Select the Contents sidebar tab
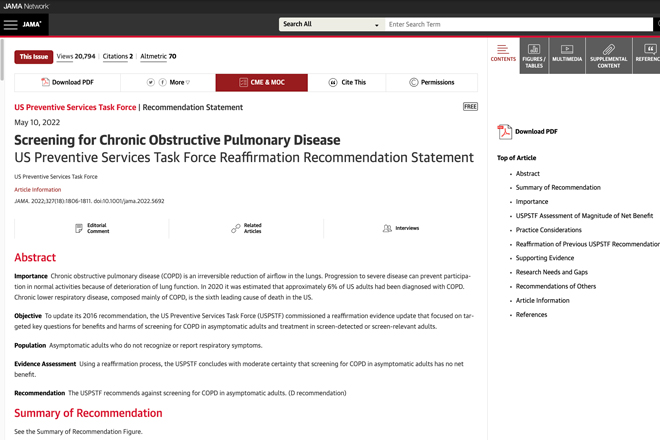Screen dimensions: 660x440 503,55
